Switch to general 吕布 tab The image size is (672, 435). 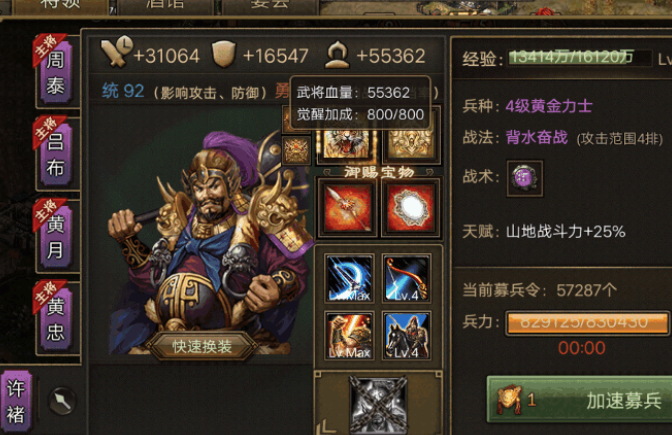56,153
